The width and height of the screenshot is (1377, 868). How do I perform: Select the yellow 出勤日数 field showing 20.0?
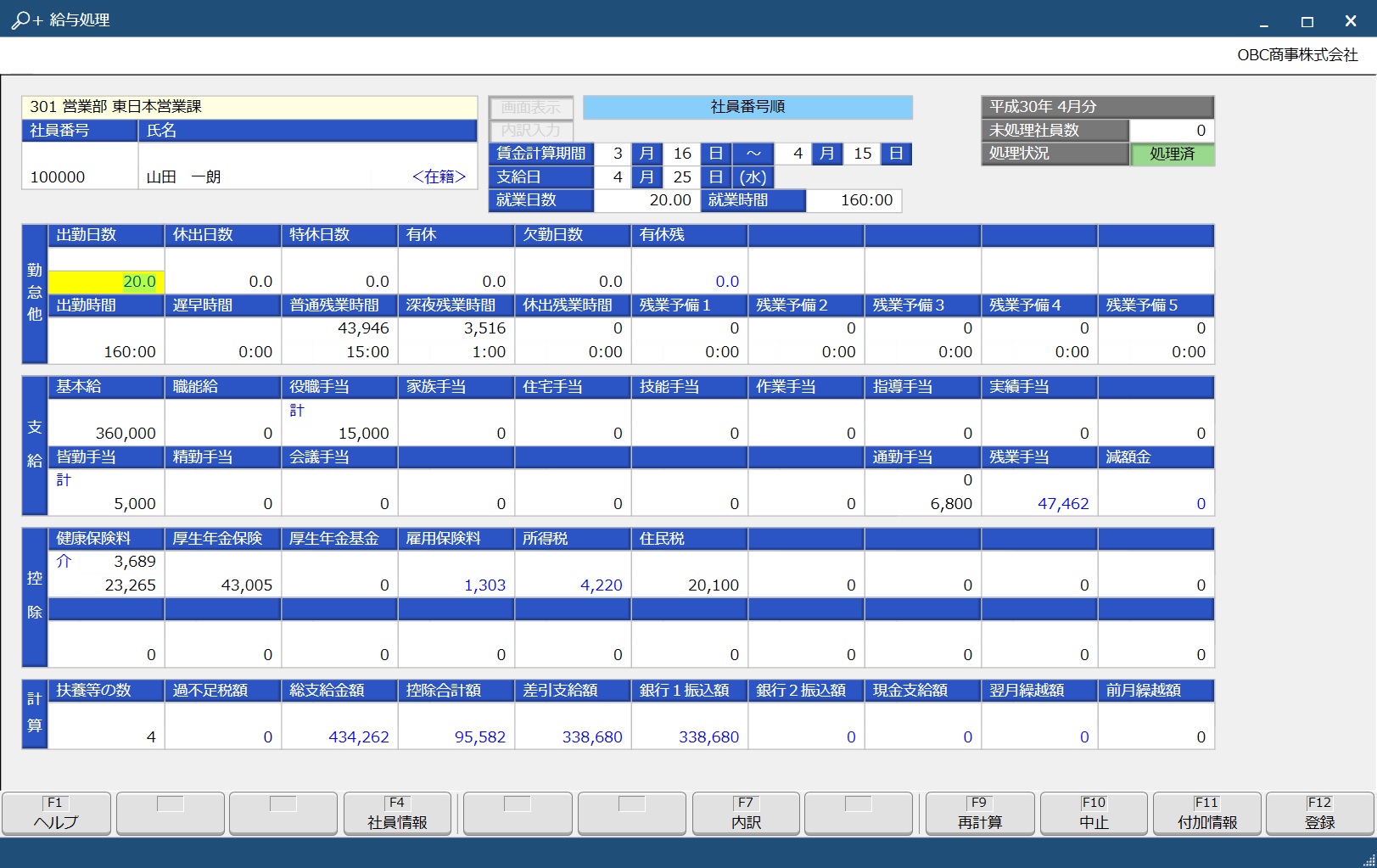click(x=106, y=282)
